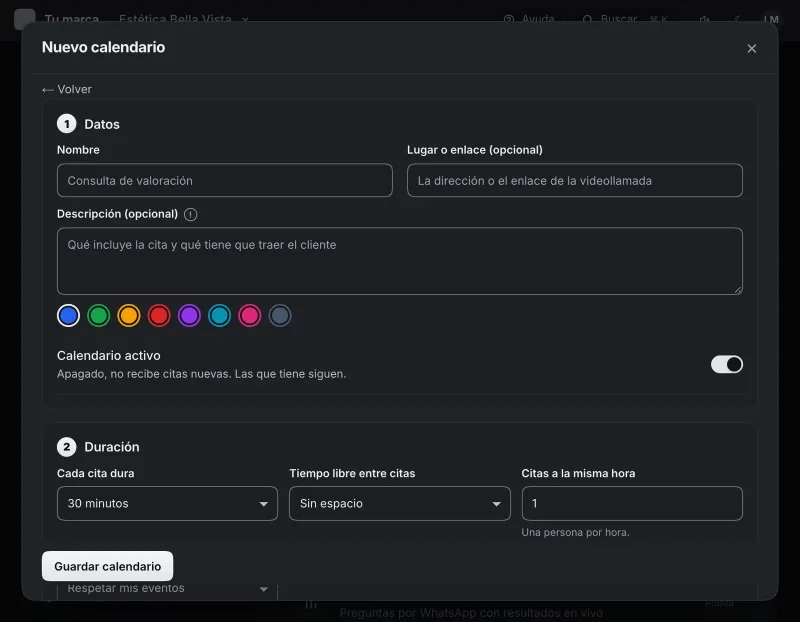Open Ayuda in the background top bar

(529, 19)
